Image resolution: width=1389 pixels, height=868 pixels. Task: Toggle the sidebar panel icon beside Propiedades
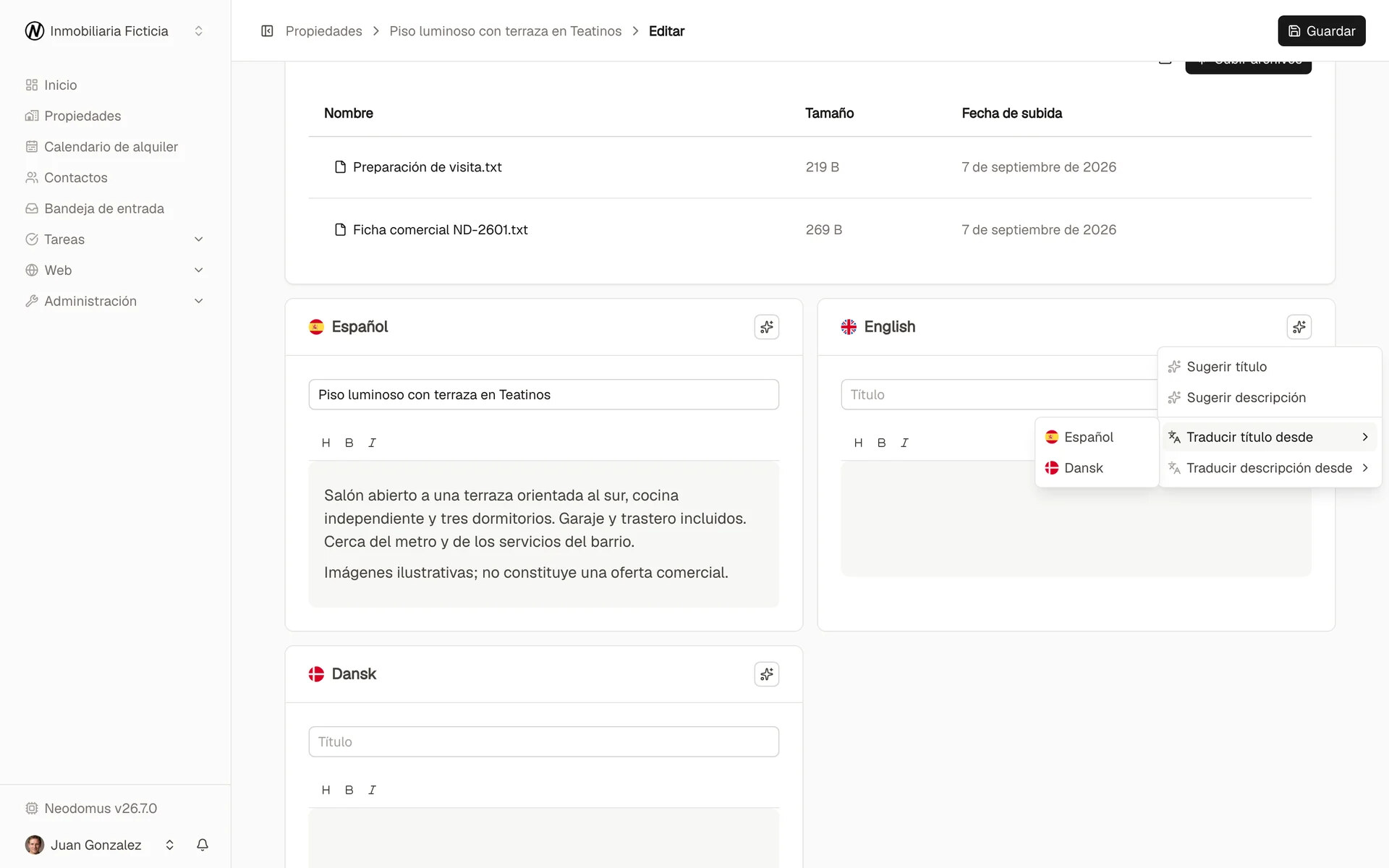(x=267, y=31)
